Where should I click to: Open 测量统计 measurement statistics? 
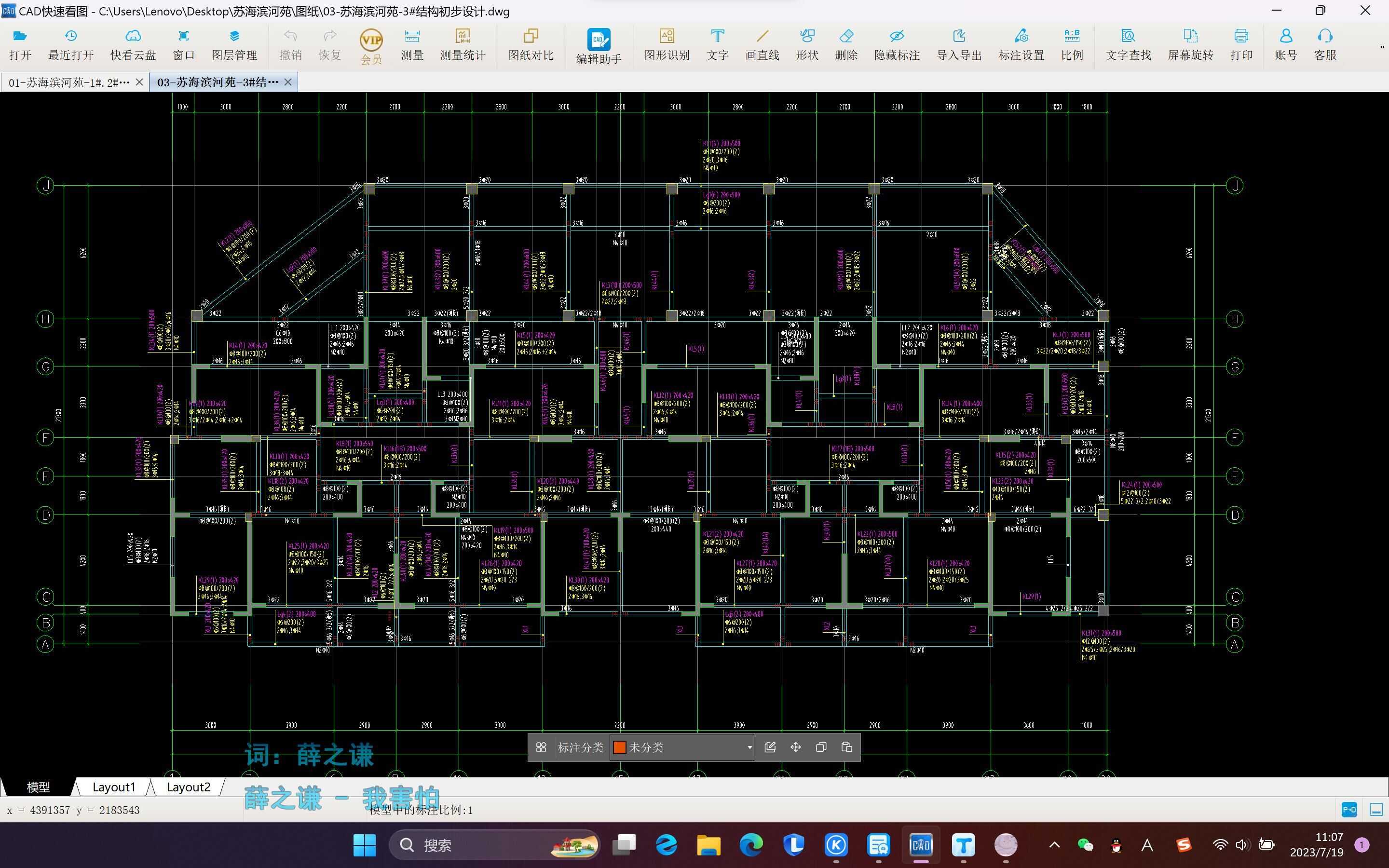coord(463,45)
